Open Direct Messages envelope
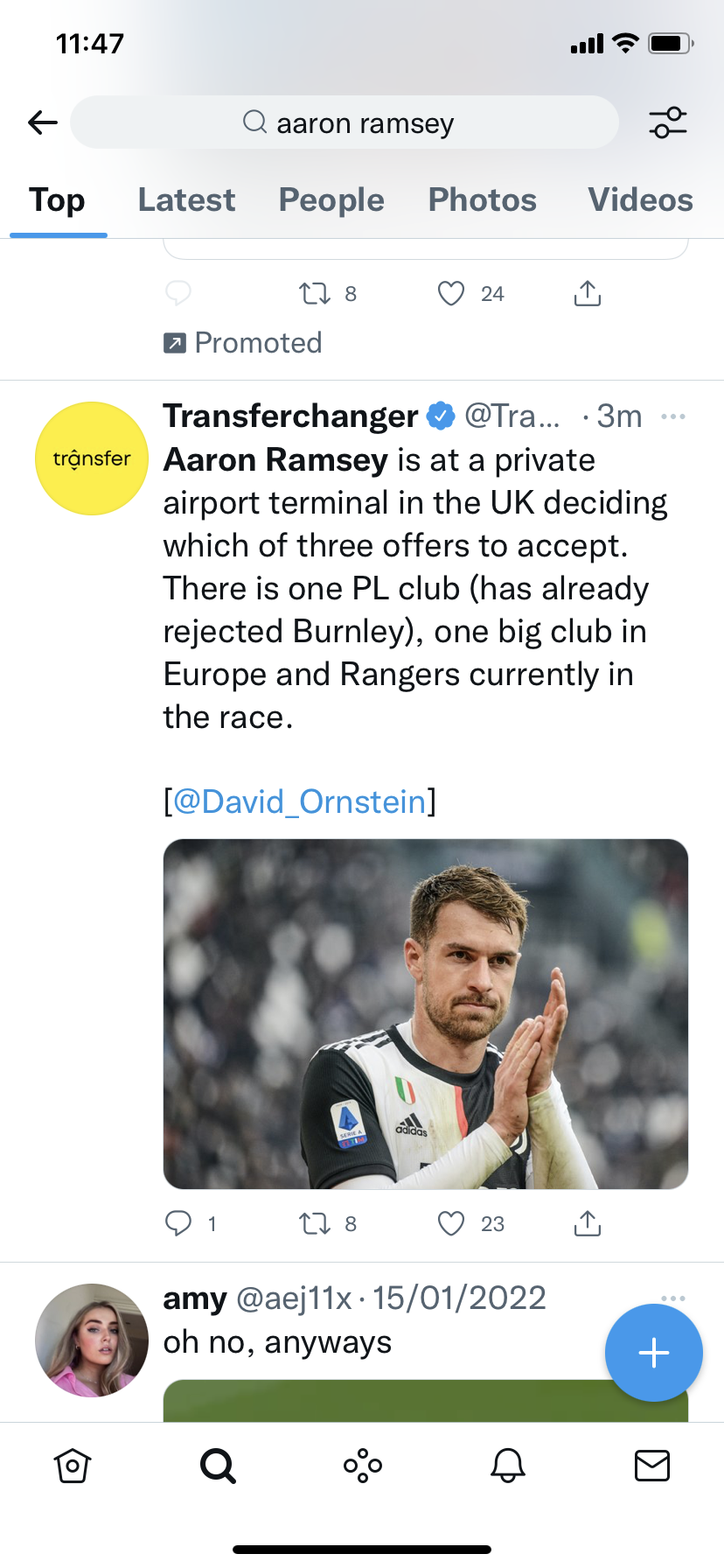724x1568 pixels. [x=652, y=1465]
